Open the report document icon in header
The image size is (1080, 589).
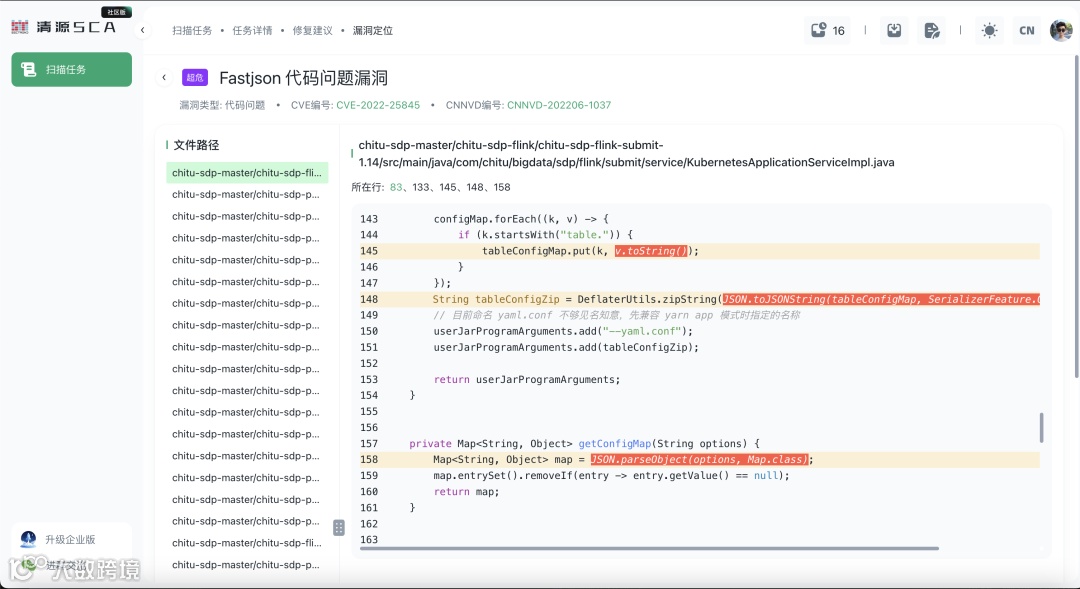pyautogui.click(x=931, y=30)
